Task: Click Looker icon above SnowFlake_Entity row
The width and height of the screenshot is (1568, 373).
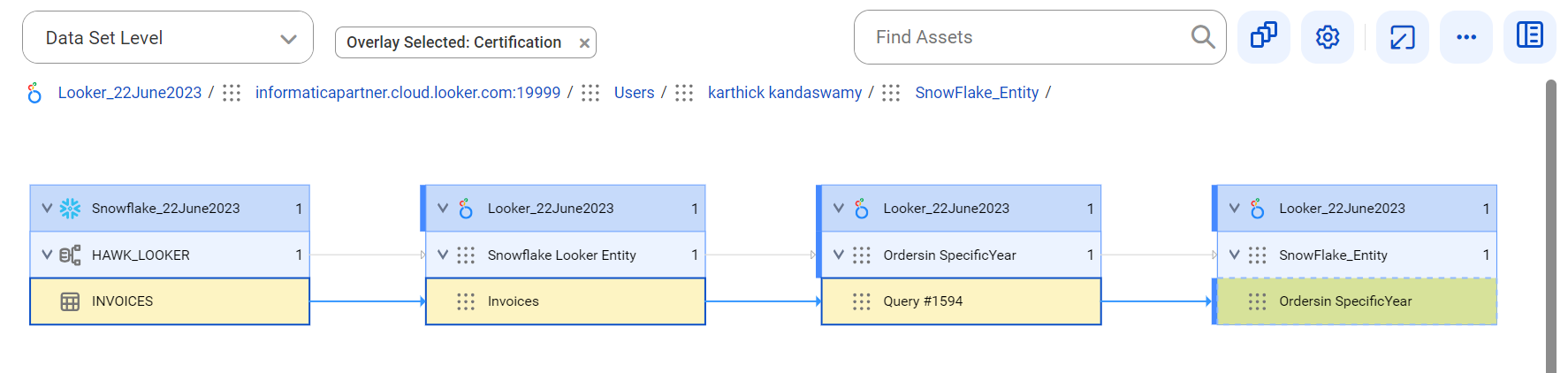Action: [1258, 209]
